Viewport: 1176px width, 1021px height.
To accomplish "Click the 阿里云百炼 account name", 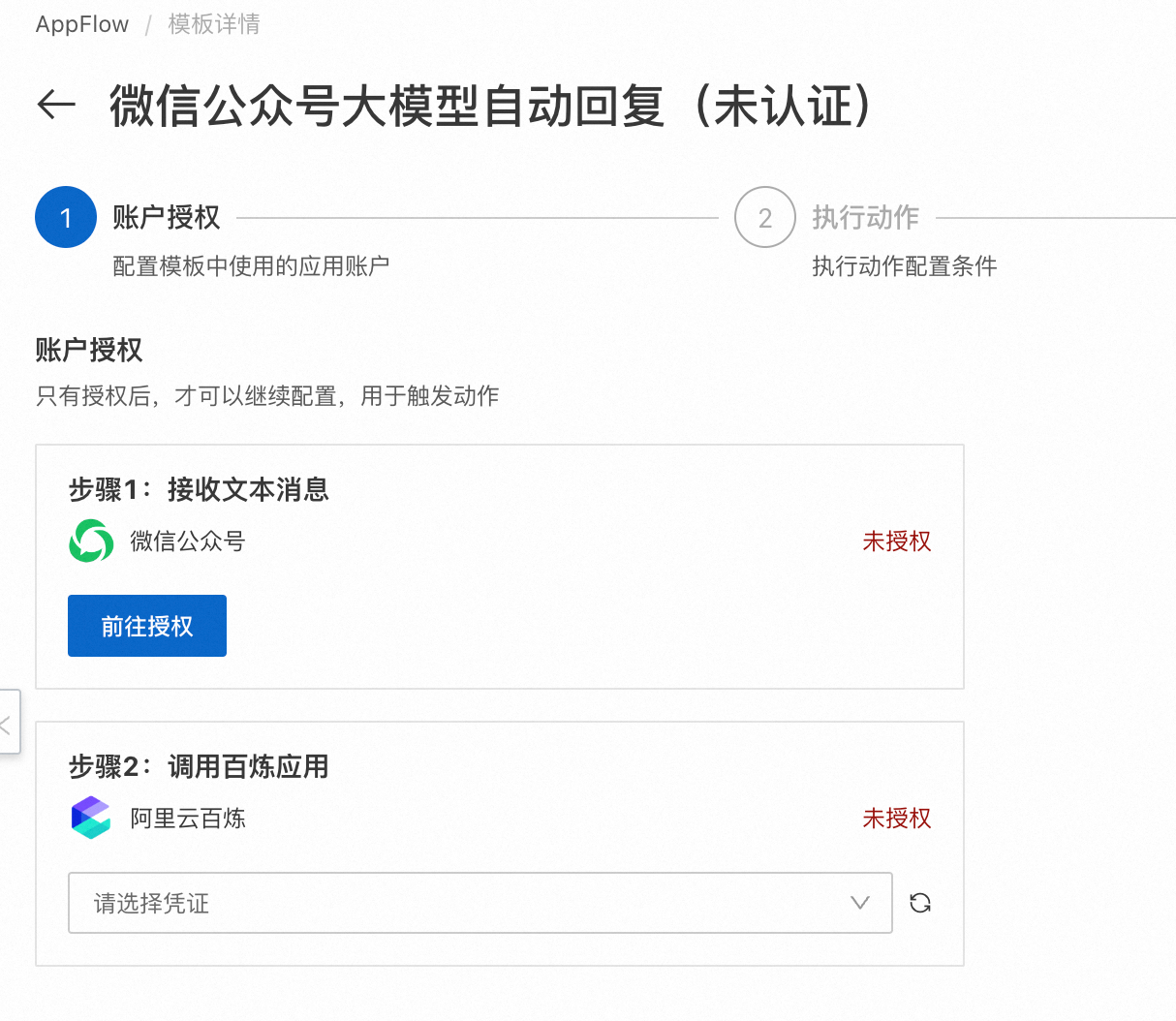I will (x=188, y=819).
